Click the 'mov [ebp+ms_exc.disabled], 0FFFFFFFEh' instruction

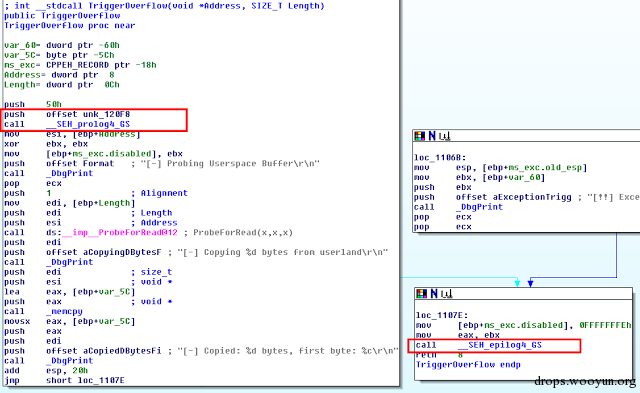click(x=523, y=325)
